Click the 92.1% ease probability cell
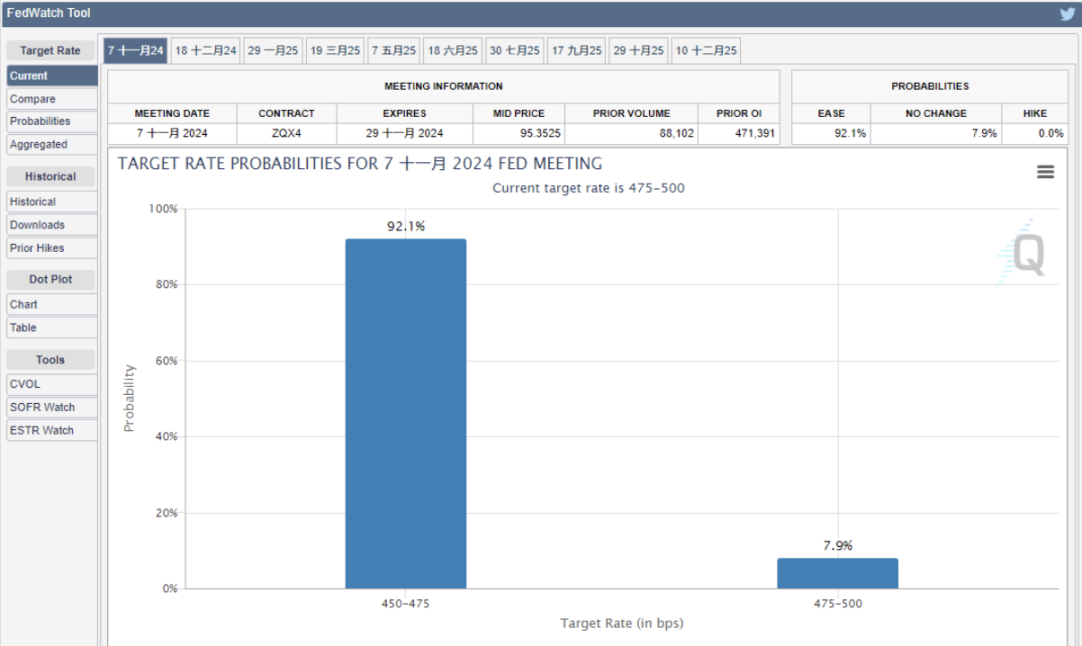The height and width of the screenshot is (646, 1082). click(x=832, y=133)
